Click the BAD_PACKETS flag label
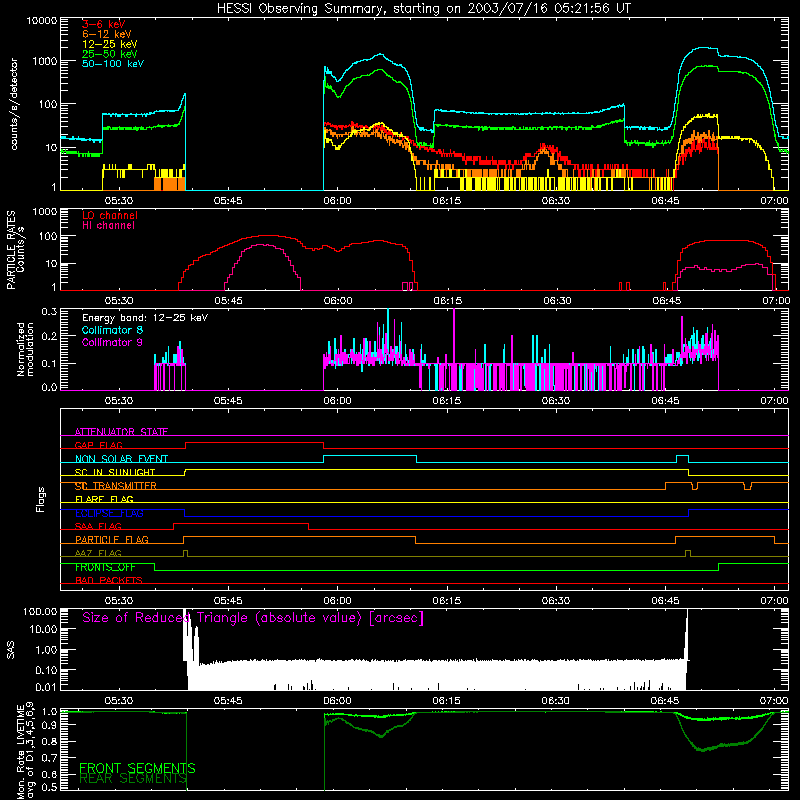 109,580
